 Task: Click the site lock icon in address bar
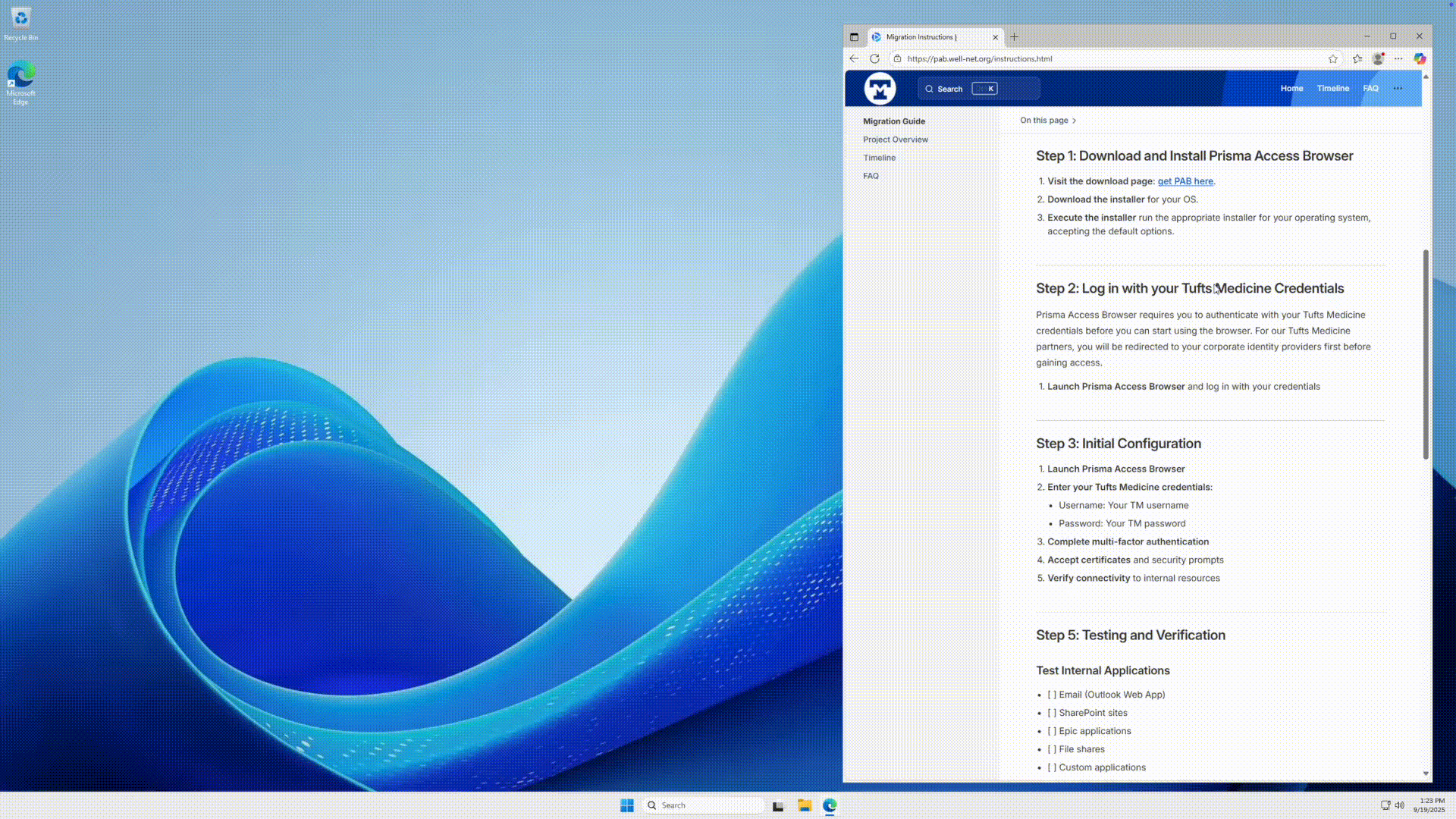point(897,58)
